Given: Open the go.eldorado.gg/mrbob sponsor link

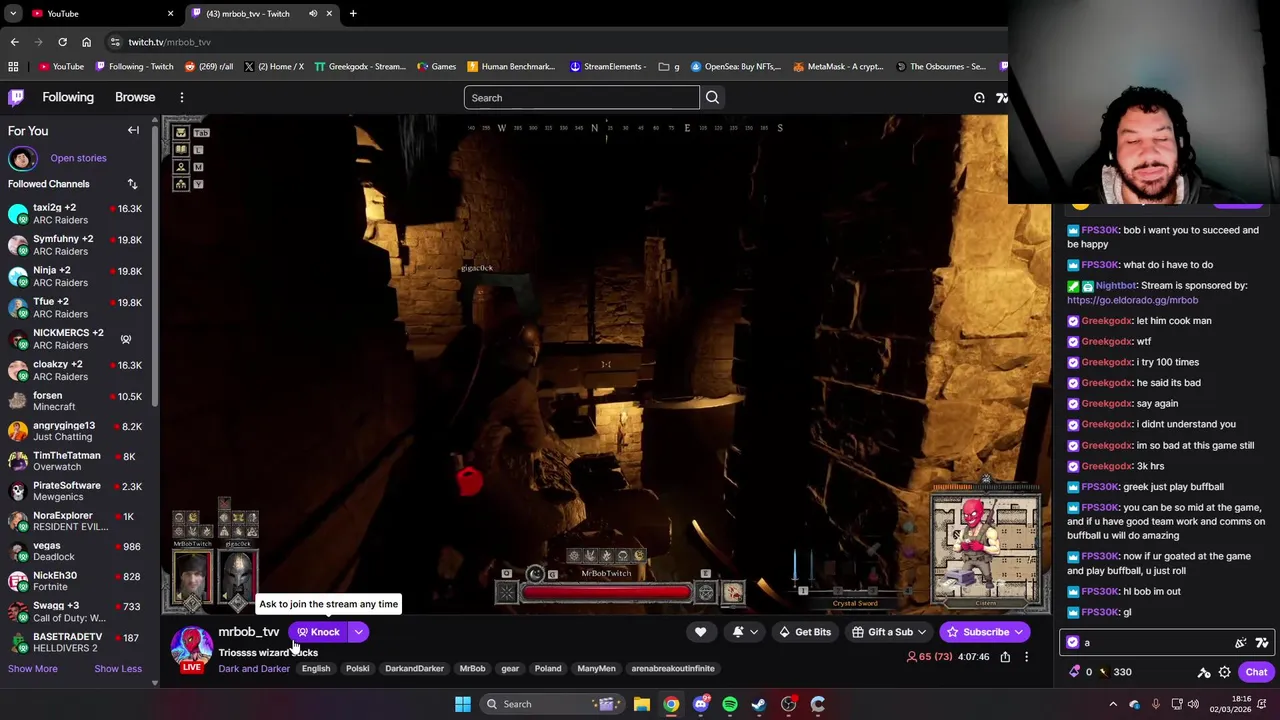Looking at the screenshot, I should pyautogui.click(x=1132, y=300).
